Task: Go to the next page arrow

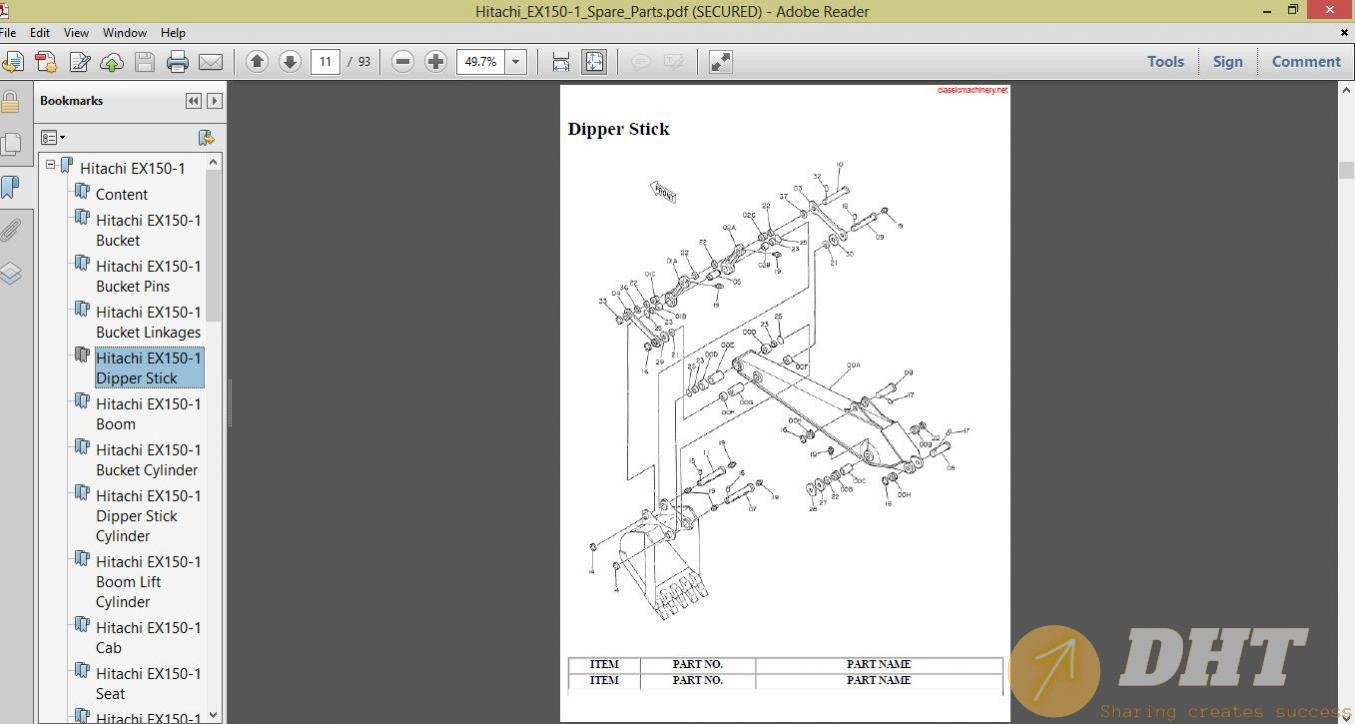Action: pyautogui.click(x=290, y=62)
